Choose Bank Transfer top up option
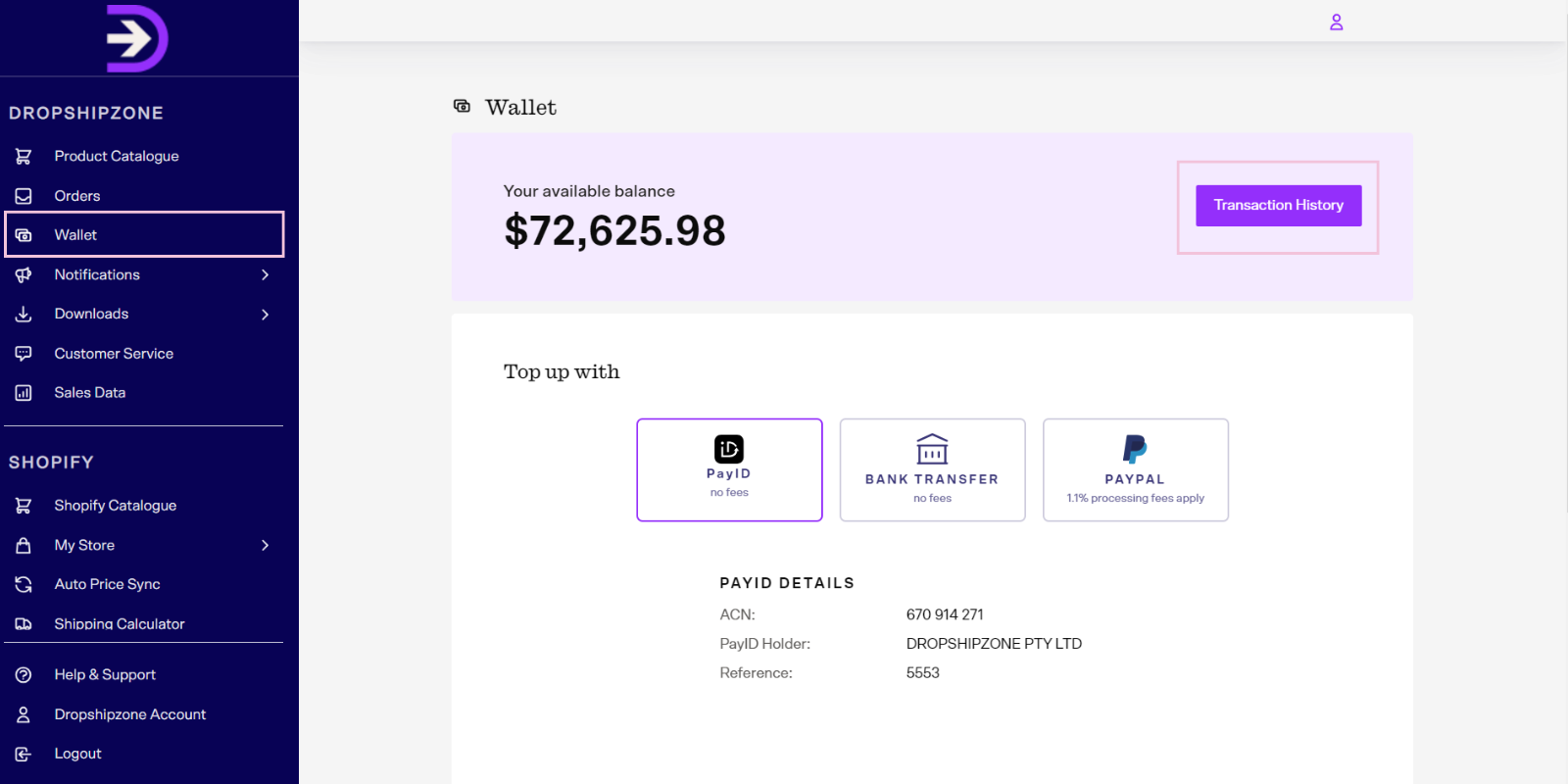The width and height of the screenshot is (1568, 784). click(932, 470)
